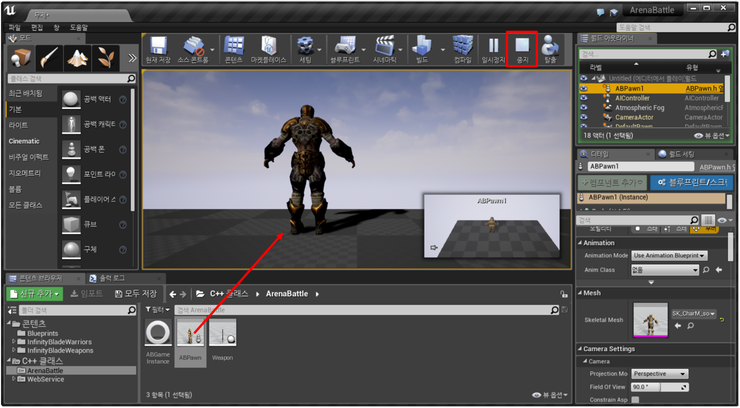Click the Compile (컴파일) toolbar icon

click(x=462, y=46)
